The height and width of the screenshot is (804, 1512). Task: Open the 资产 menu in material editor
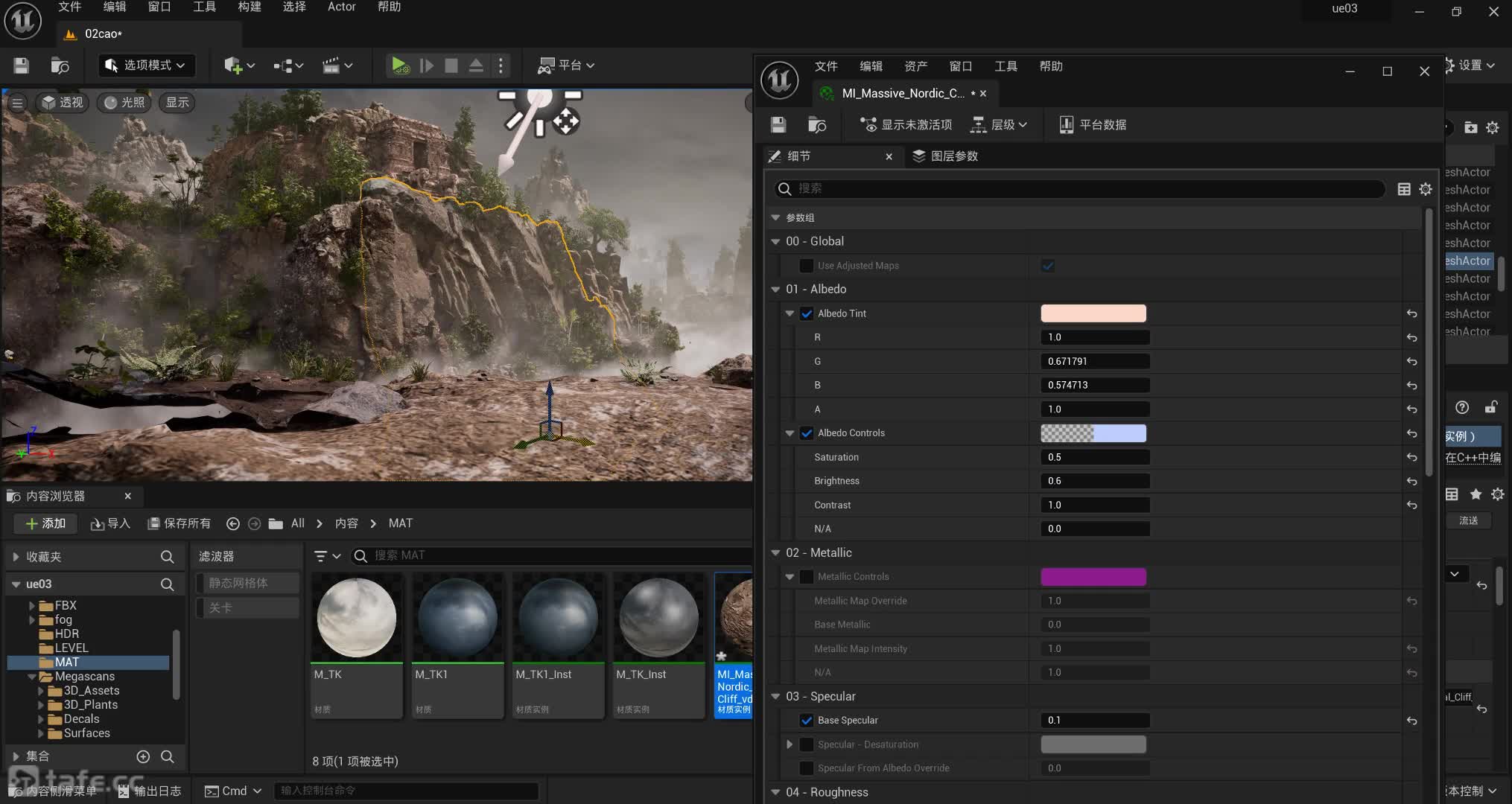tap(916, 66)
